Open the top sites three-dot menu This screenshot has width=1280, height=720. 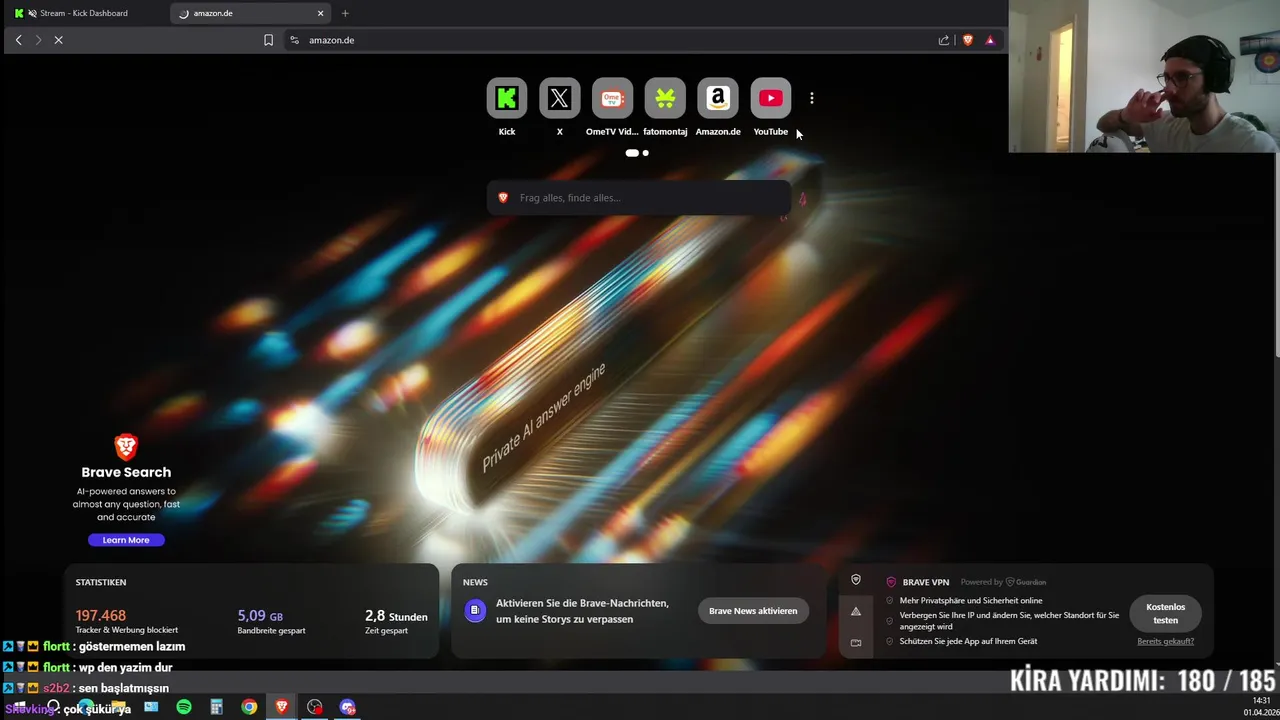(x=812, y=98)
